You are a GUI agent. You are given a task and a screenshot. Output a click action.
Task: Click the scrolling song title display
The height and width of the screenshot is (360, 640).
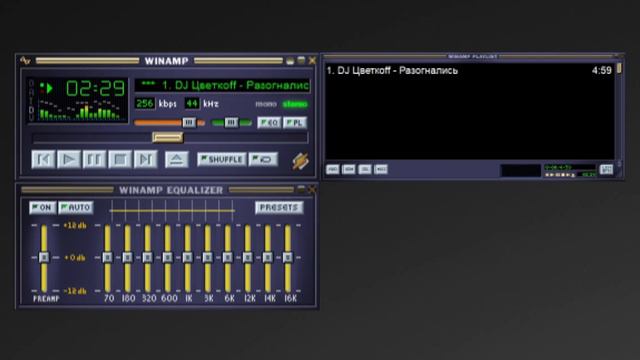[222, 85]
